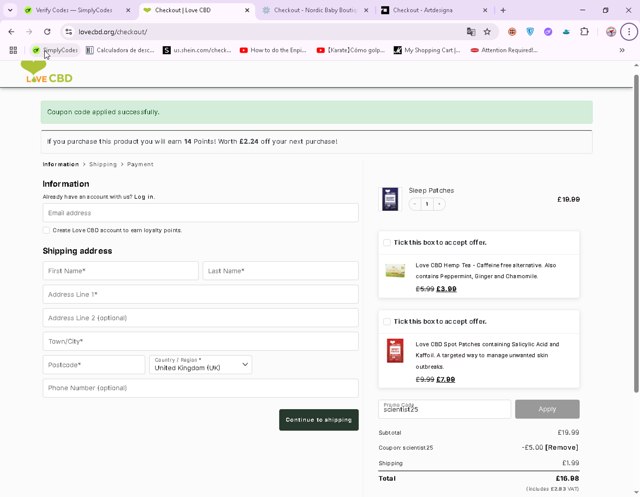Click the shield extension icon
The width and height of the screenshot is (640, 497).
(530, 31)
